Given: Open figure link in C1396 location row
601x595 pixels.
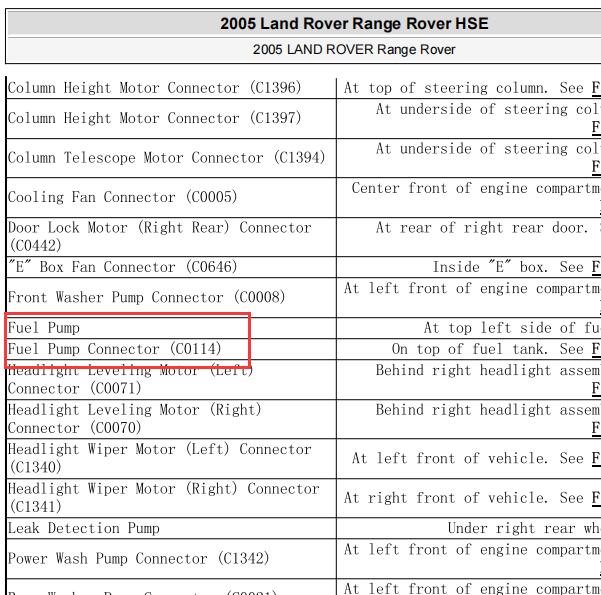Looking at the screenshot, I should pyautogui.click(x=596, y=88).
